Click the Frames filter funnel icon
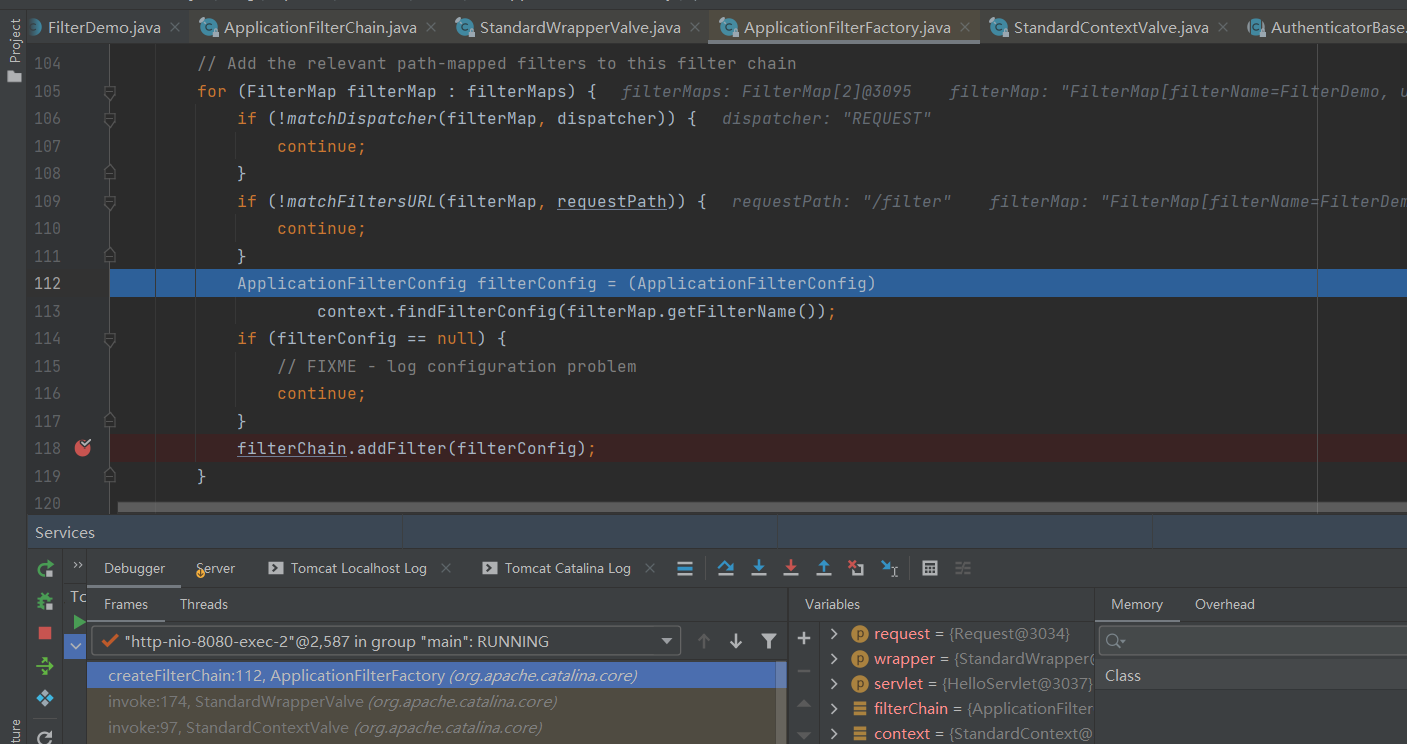1407x744 pixels. (769, 641)
